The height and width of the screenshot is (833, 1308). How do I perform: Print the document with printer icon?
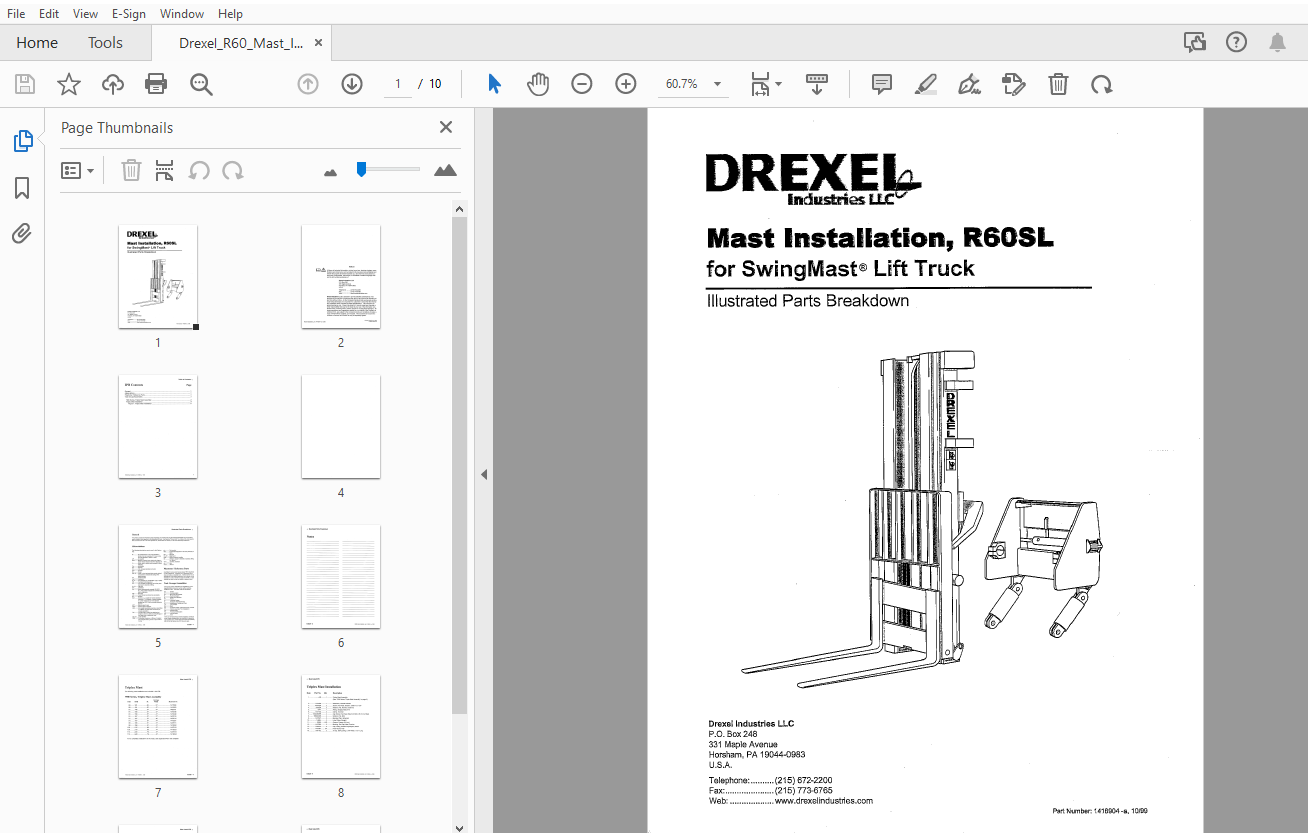156,84
